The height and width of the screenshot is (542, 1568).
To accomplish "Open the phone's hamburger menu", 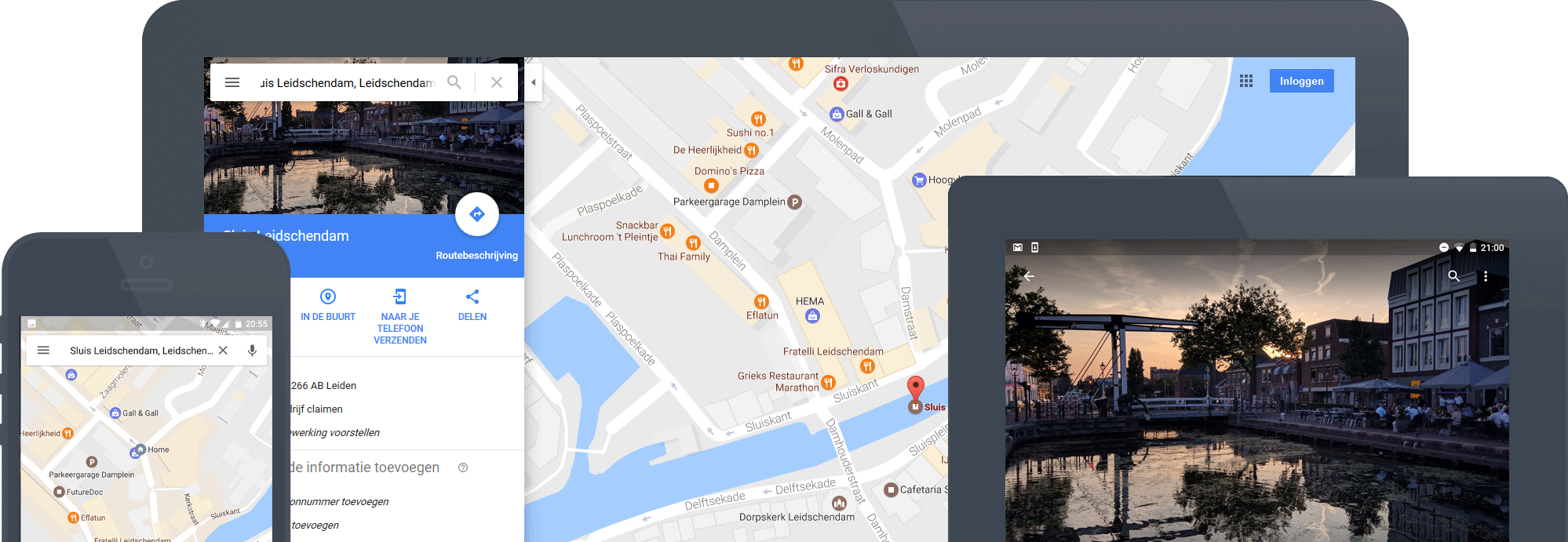I will coord(44,351).
